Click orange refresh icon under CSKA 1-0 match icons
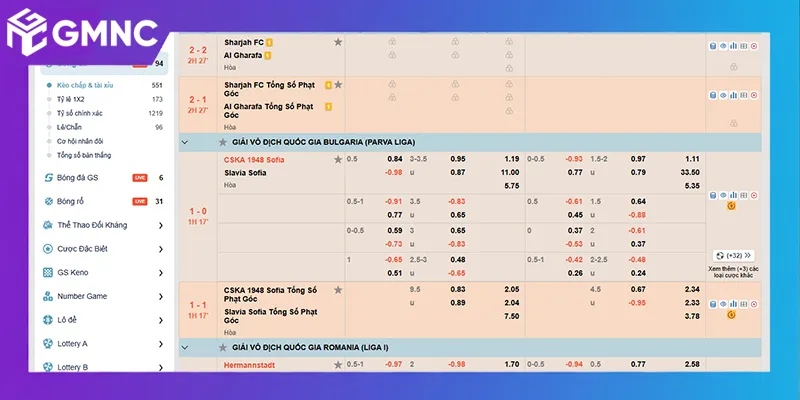This screenshot has width=800, height=400. [x=731, y=206]
